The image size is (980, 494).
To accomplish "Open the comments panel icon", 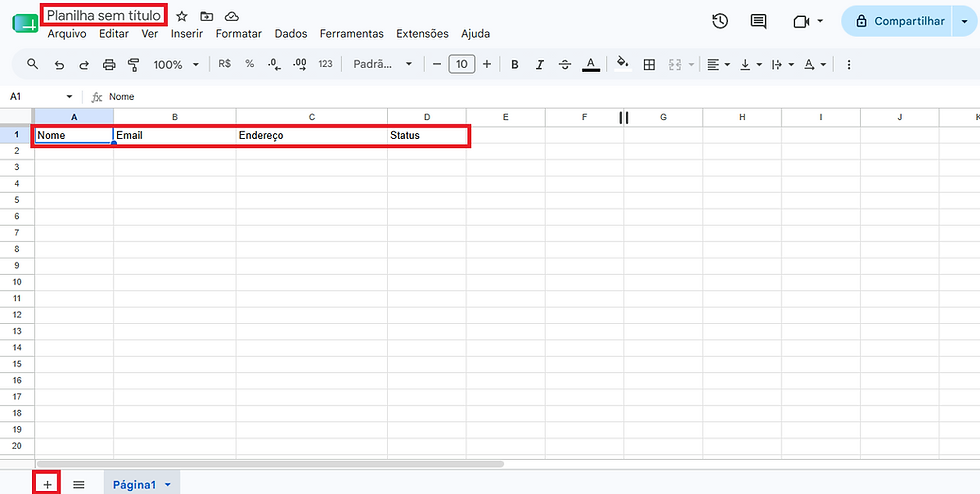I will point(758,21).
